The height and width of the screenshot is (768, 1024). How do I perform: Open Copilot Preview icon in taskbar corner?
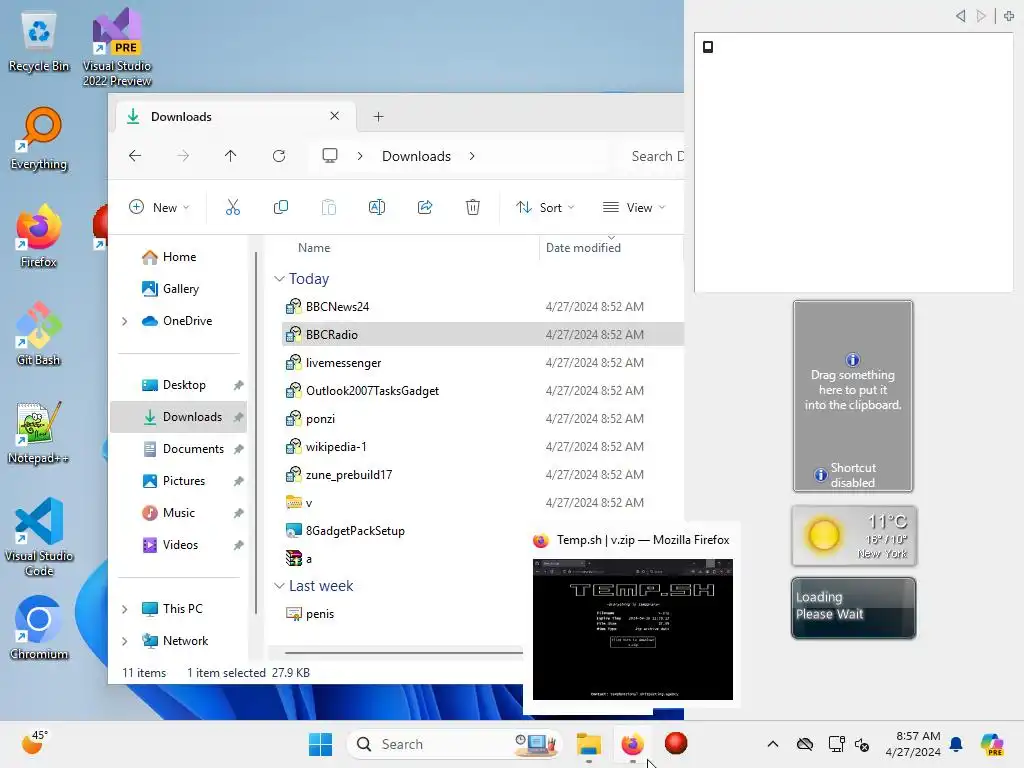(992, 744)
